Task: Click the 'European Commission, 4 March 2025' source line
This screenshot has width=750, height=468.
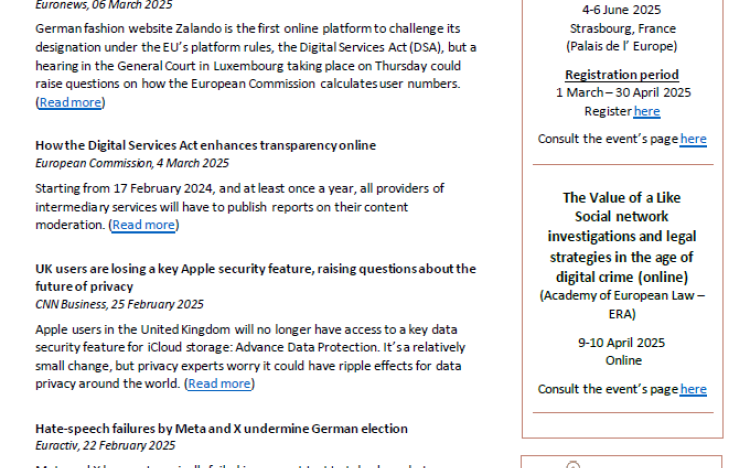Action: (131, 163)
